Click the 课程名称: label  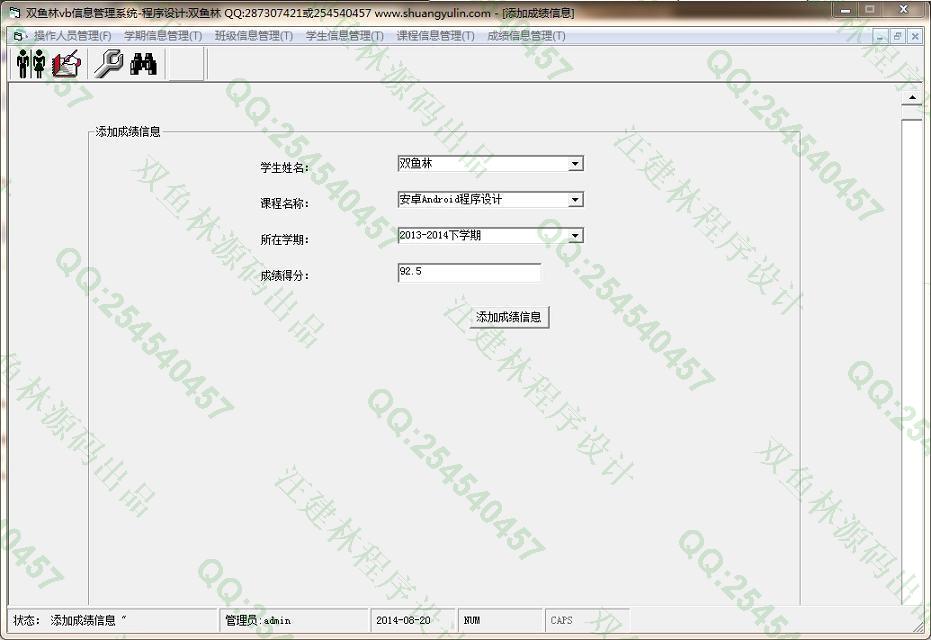284,204
